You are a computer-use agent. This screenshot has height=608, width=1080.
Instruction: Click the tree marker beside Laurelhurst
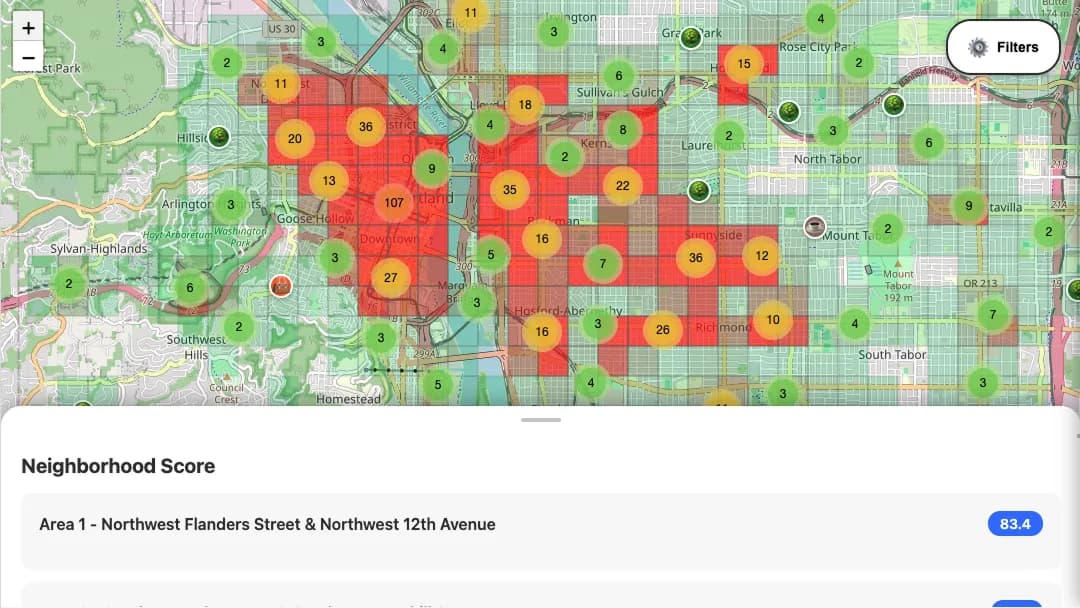tap(699, 191)
